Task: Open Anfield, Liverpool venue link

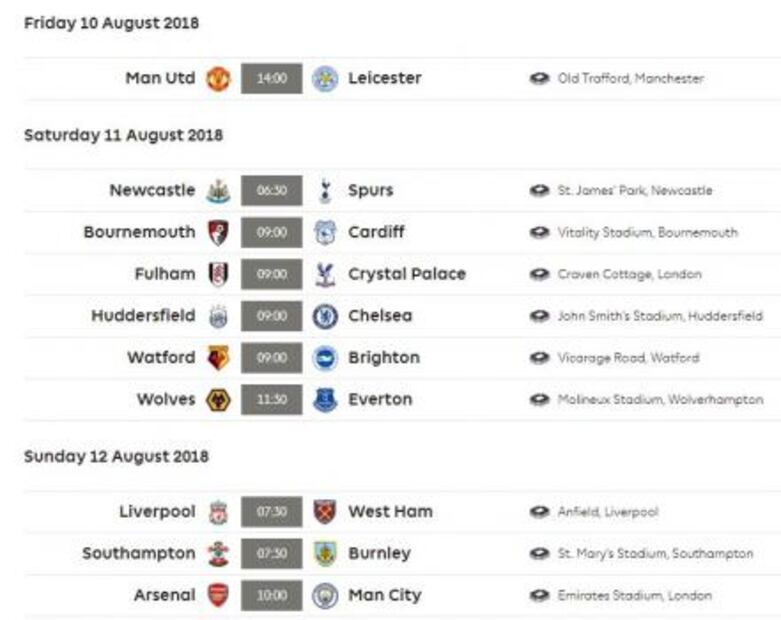Action: (x=607, y=512)
